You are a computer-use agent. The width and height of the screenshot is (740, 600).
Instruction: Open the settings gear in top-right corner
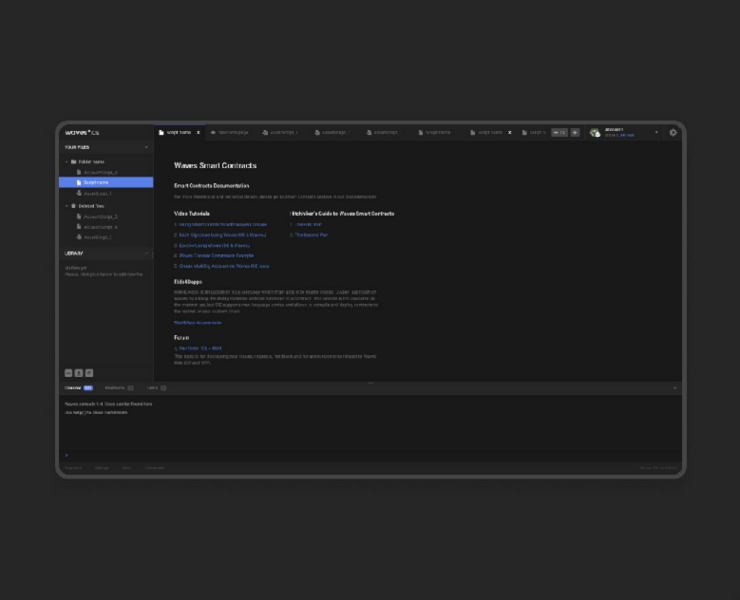coord(673,132)
